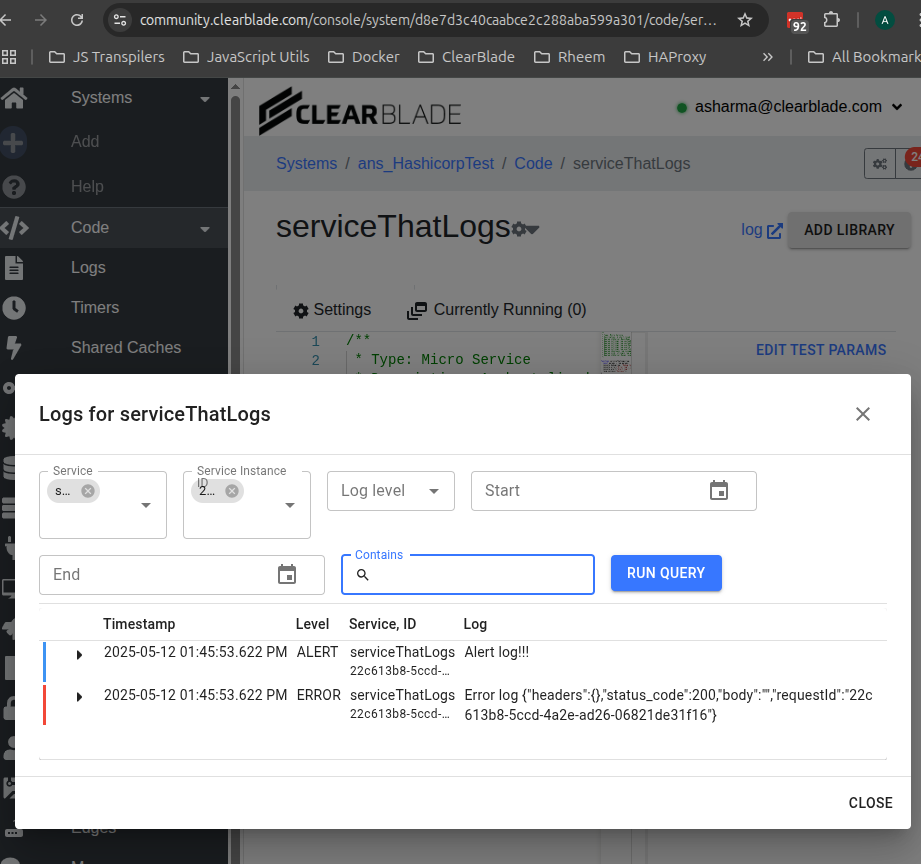
Task: Expand the ALERT log row
Action: click(x=80, y=655)
